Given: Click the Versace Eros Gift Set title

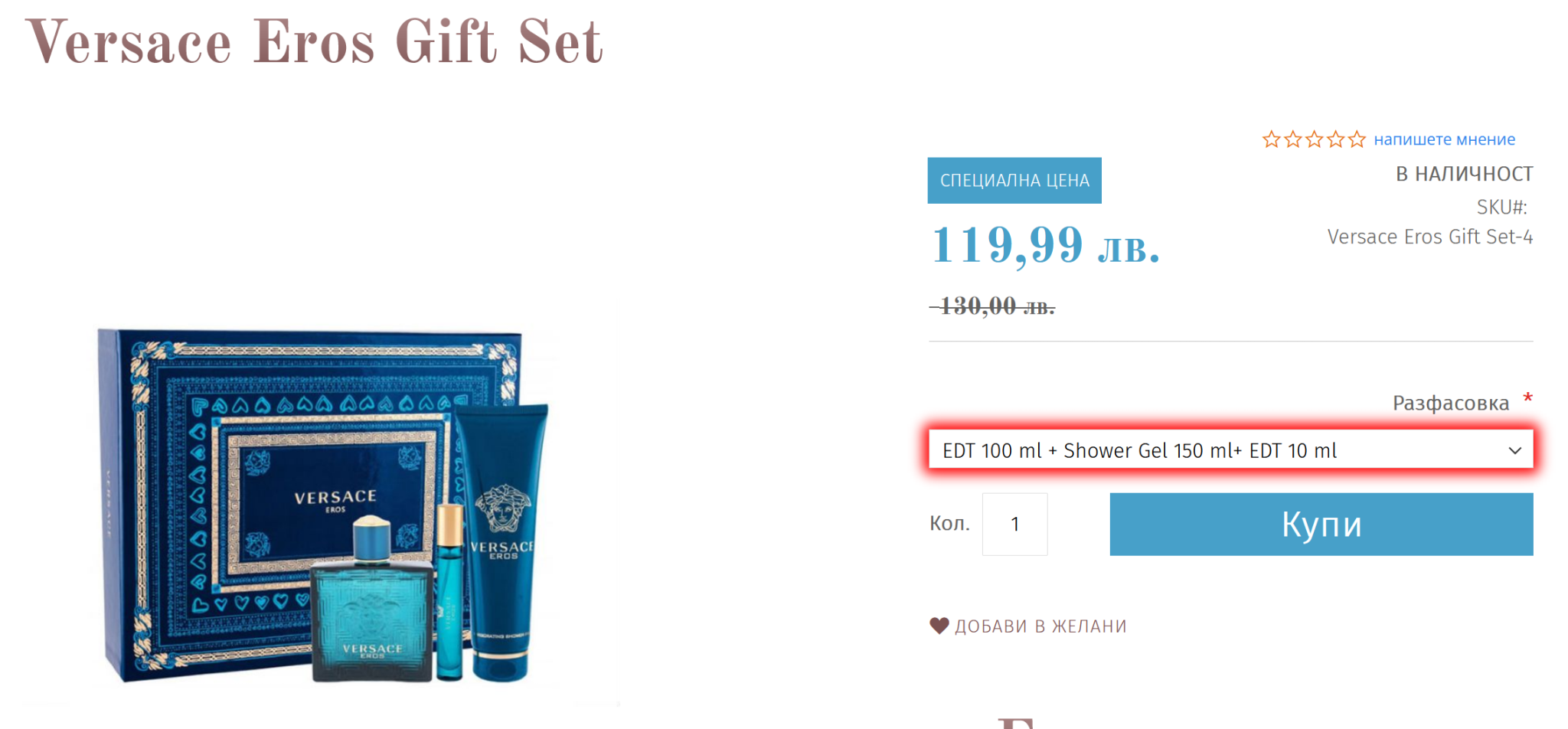Looking at the screenshot, I should 315,41.
